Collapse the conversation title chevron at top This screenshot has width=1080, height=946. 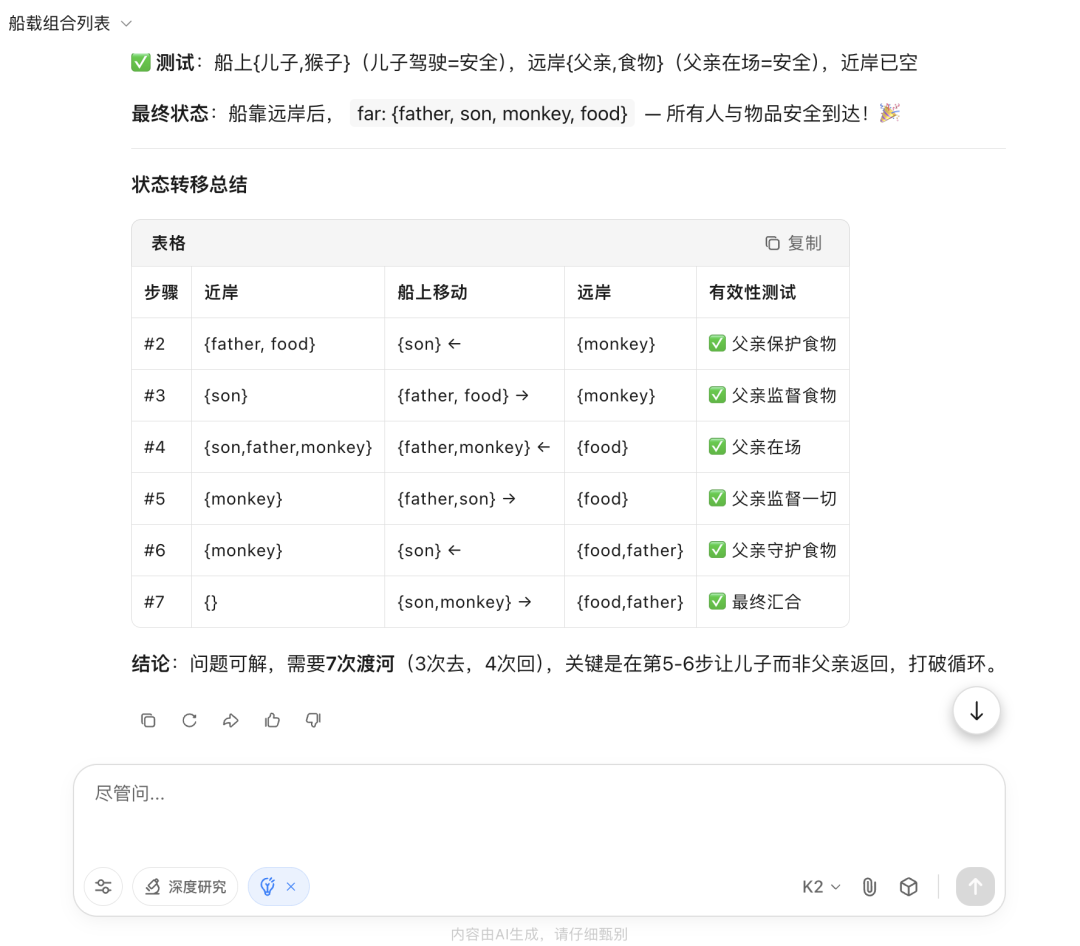point(125,22)
